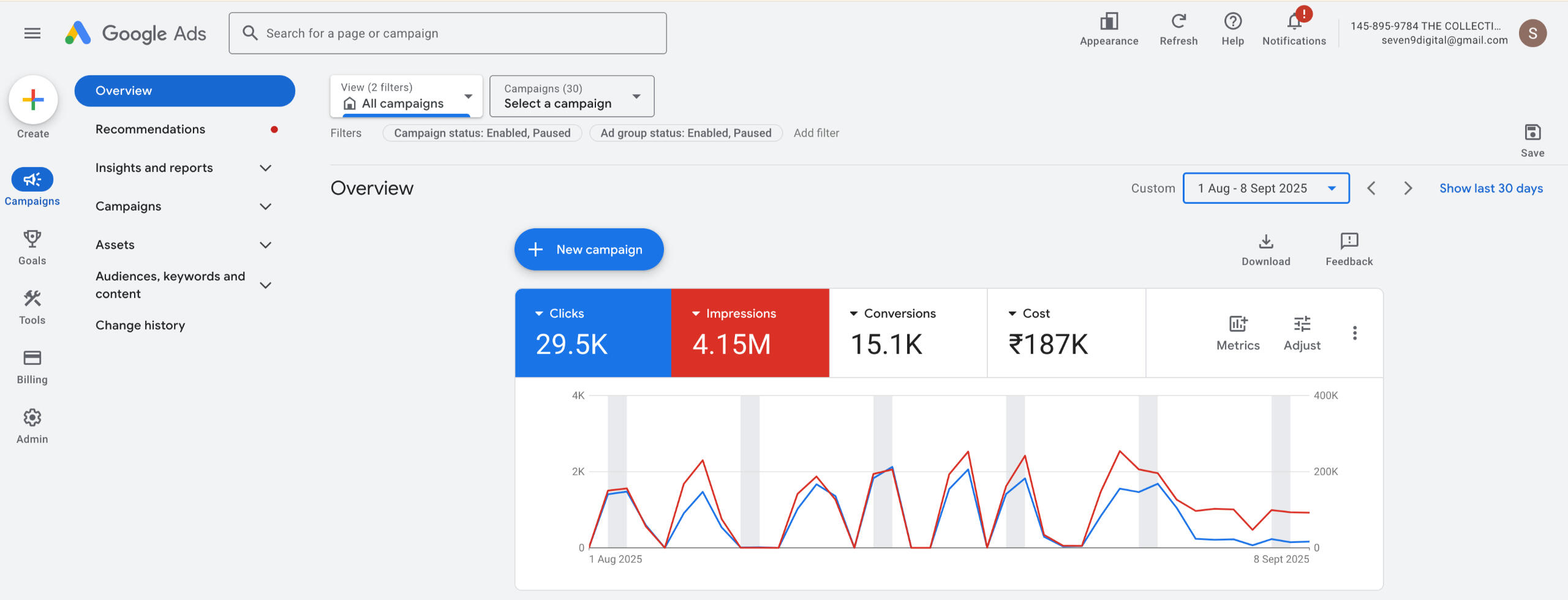
Task: Open the hamburger main menu
Action: pyautogui.click(x=32, y=33)
